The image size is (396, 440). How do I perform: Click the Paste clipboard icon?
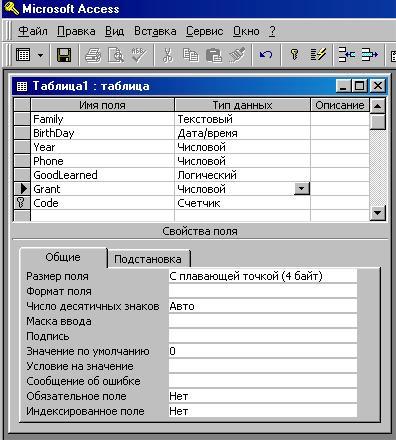click(x=214, y=55)
